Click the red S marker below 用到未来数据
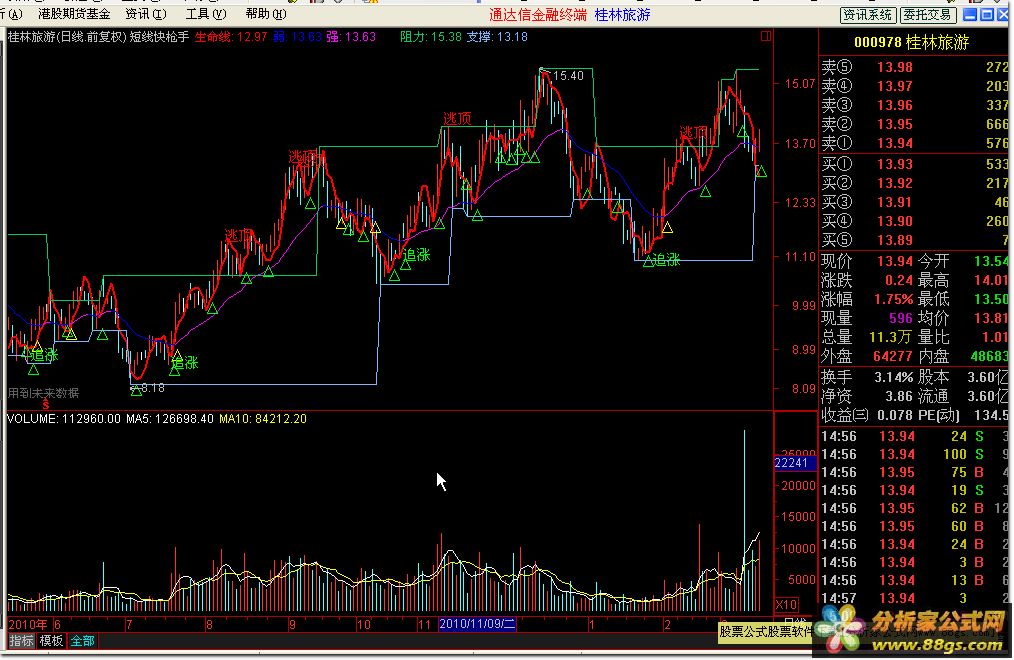The width and height of the screenshot is (1014, 660). 46,405
